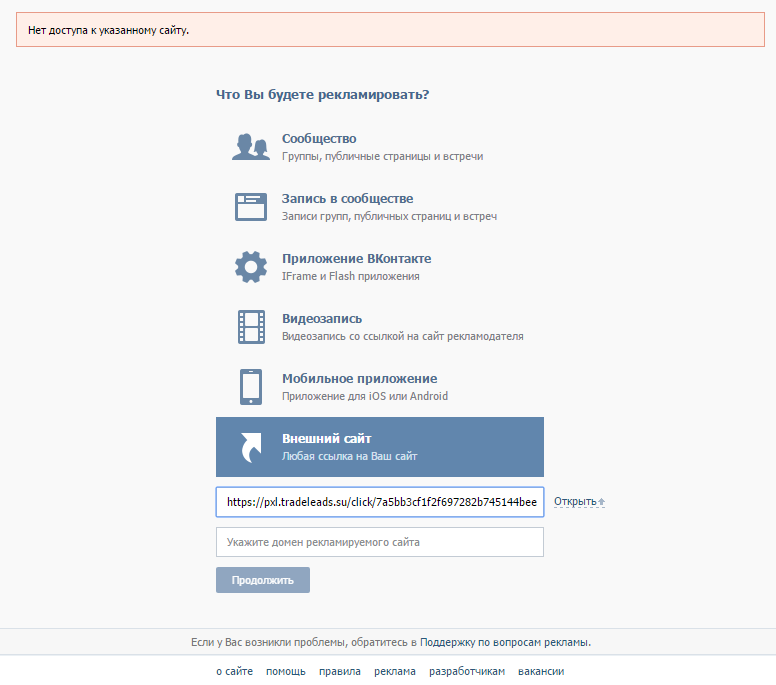The height and width of the screenshot is (685, 776).
Task: Click the Продолжить button
Action: point(263,580)
